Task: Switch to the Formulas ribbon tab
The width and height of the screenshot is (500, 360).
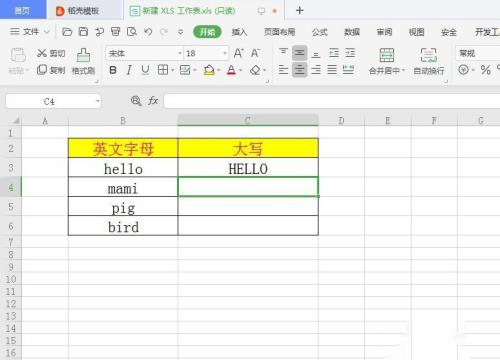Action: [x=320, y=32]
